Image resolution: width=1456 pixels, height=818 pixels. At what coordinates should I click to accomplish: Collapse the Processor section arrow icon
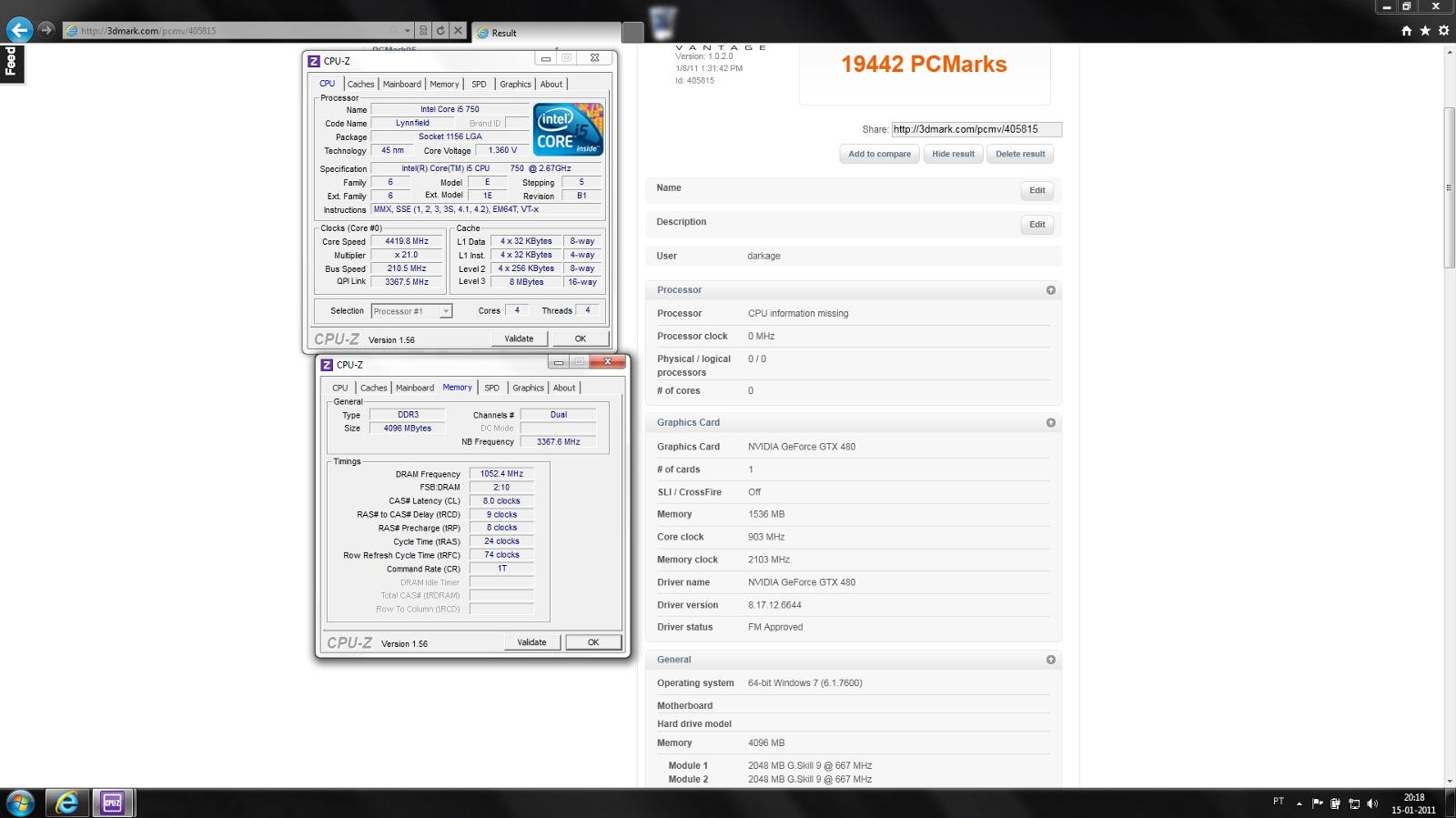click(x=1051, y=290)
